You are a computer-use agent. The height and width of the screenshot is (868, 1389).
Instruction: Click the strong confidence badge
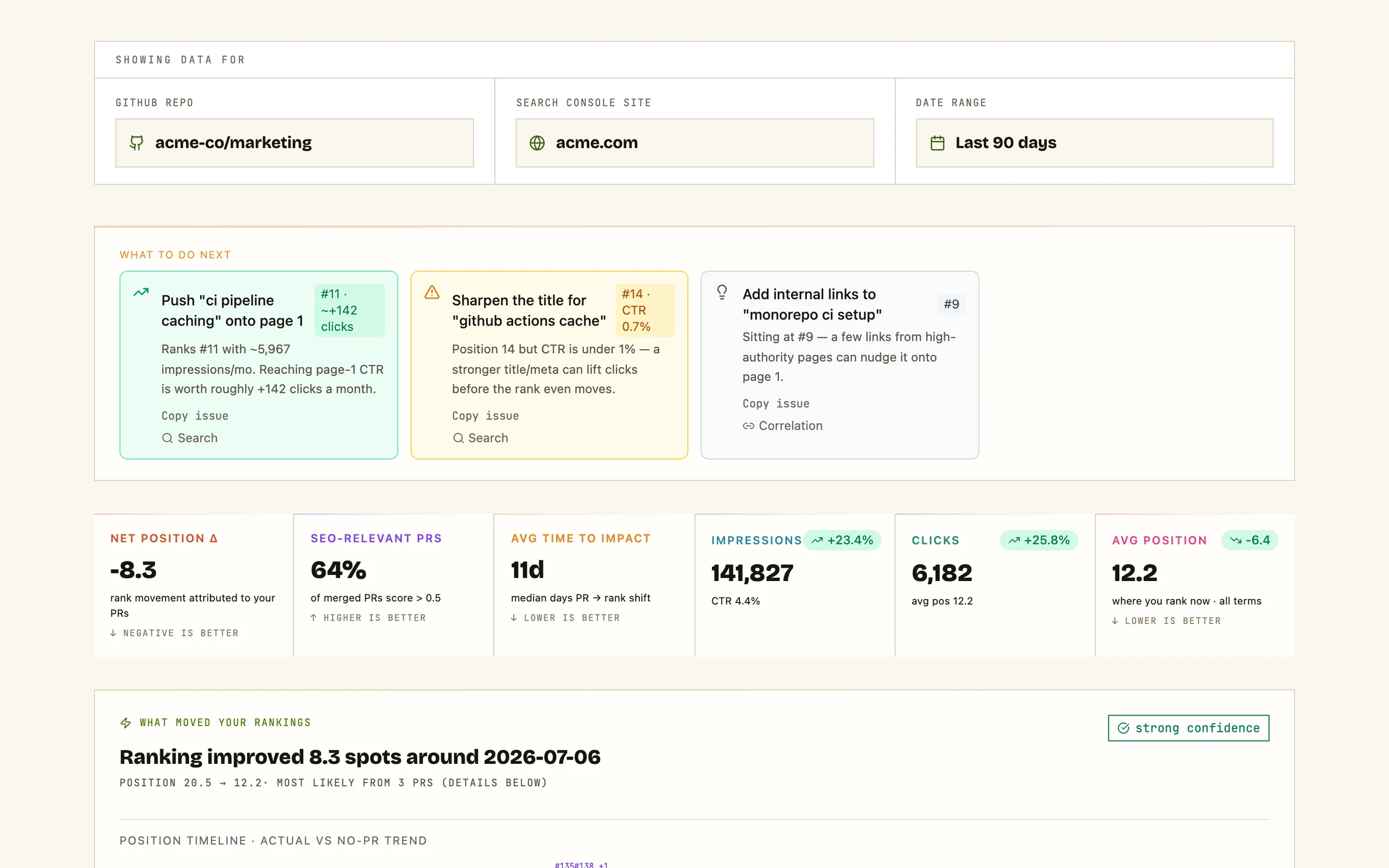pyautogui.click(x=1188, y=728)
